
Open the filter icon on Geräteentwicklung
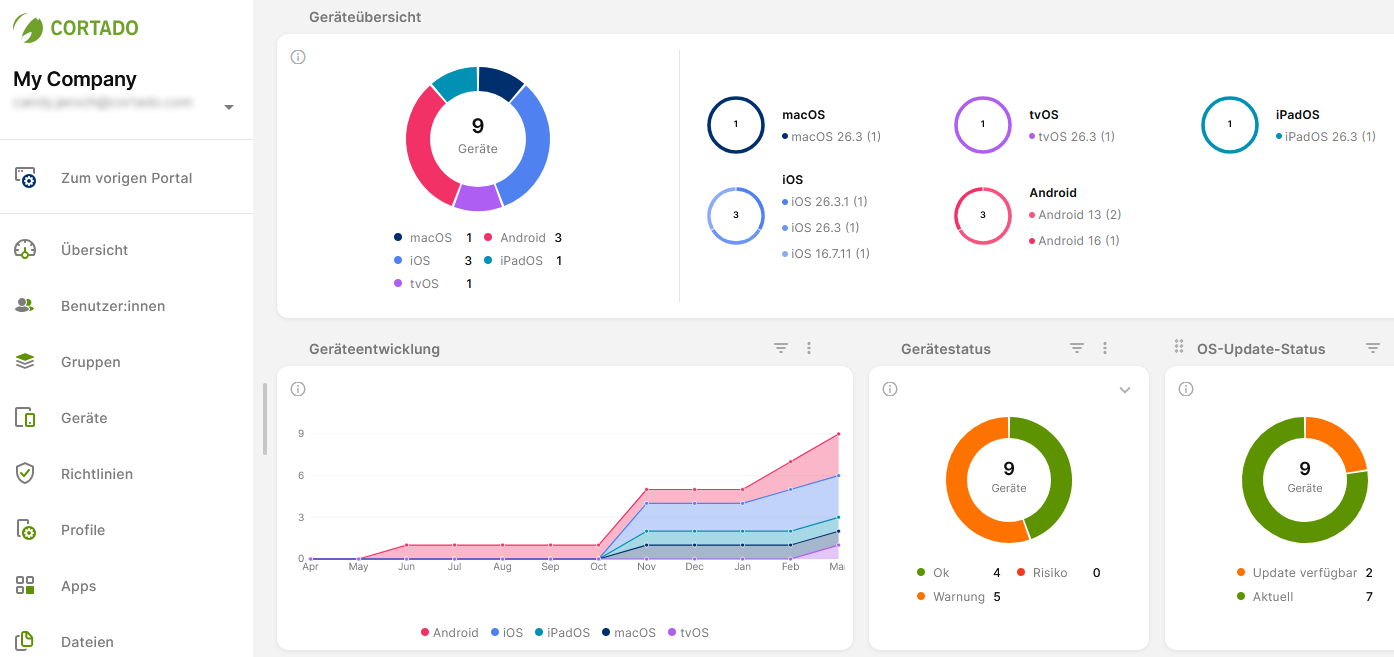click(x=781, y=347)
